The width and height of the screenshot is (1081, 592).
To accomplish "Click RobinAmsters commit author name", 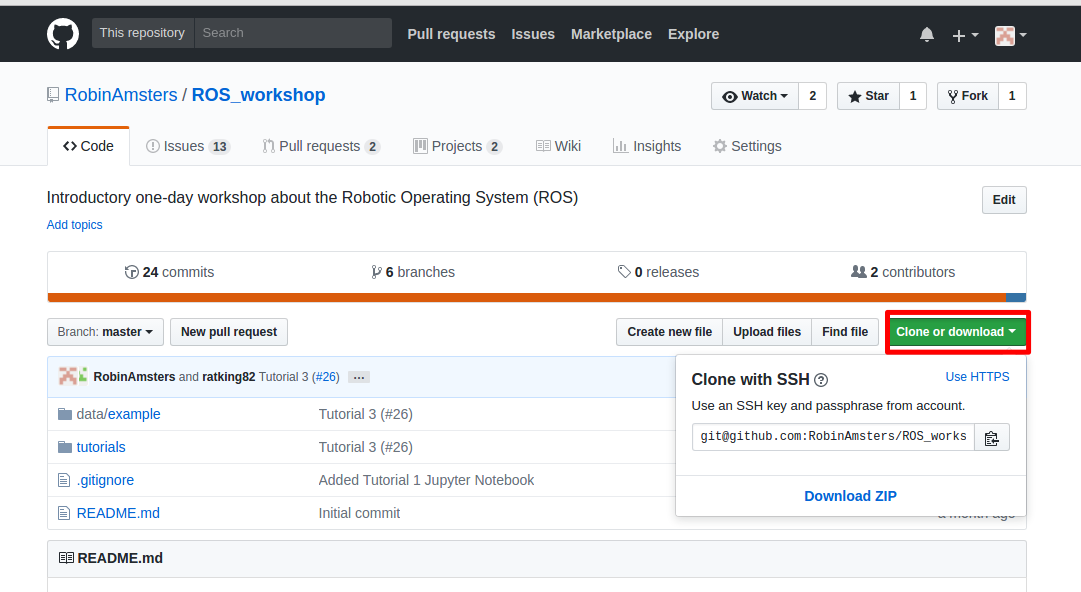I will pyautogui.click(x=134, y=377).
